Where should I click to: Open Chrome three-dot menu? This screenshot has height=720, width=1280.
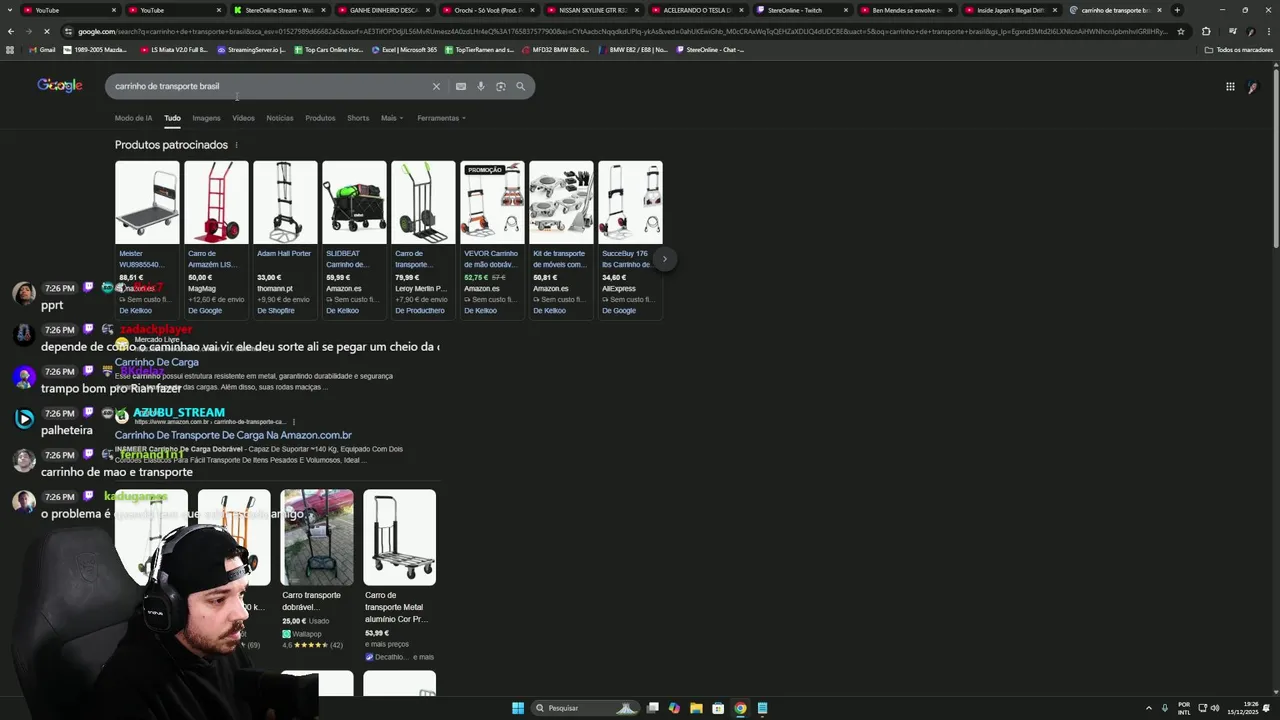[x=1268, y=31]
